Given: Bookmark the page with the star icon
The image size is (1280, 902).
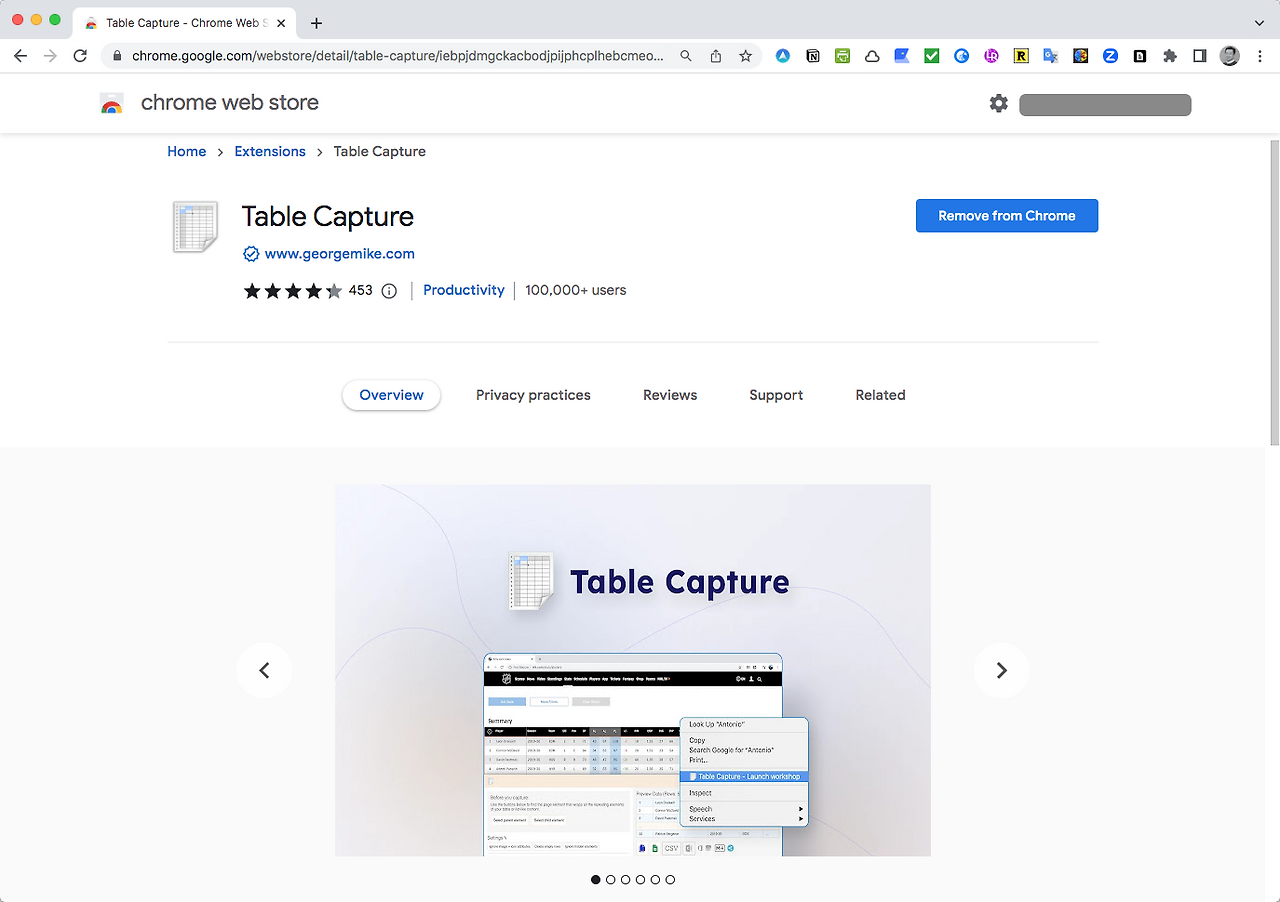Looking at the screenshot, I should (746, 57).
